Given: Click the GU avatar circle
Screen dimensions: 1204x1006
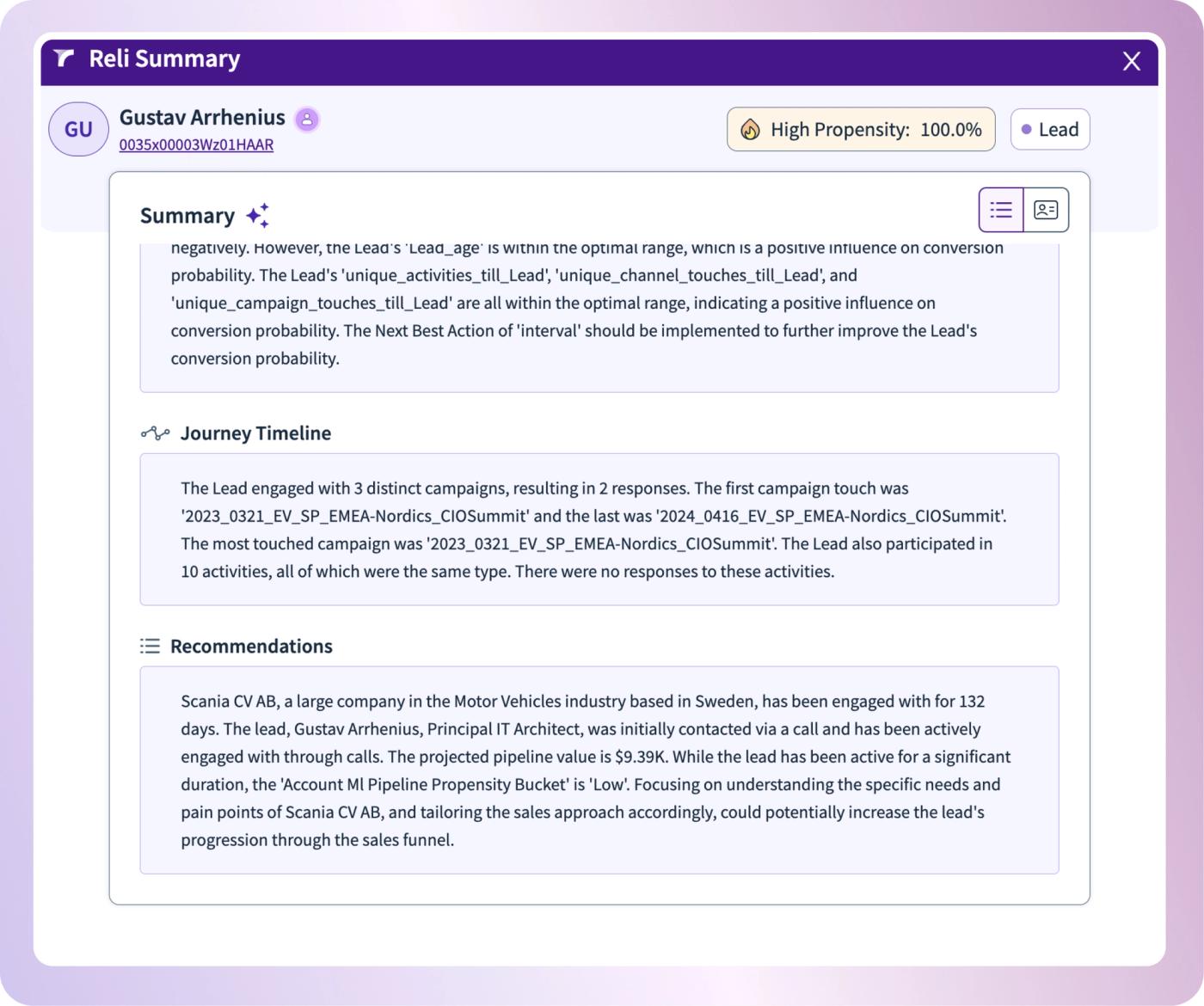Looking at the screenshot, I should point(78,129).
